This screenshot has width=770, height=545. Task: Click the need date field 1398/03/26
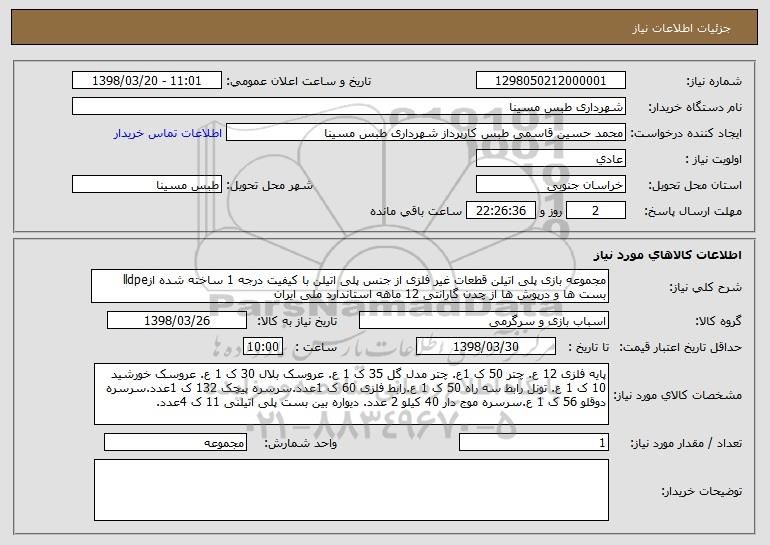177,321
